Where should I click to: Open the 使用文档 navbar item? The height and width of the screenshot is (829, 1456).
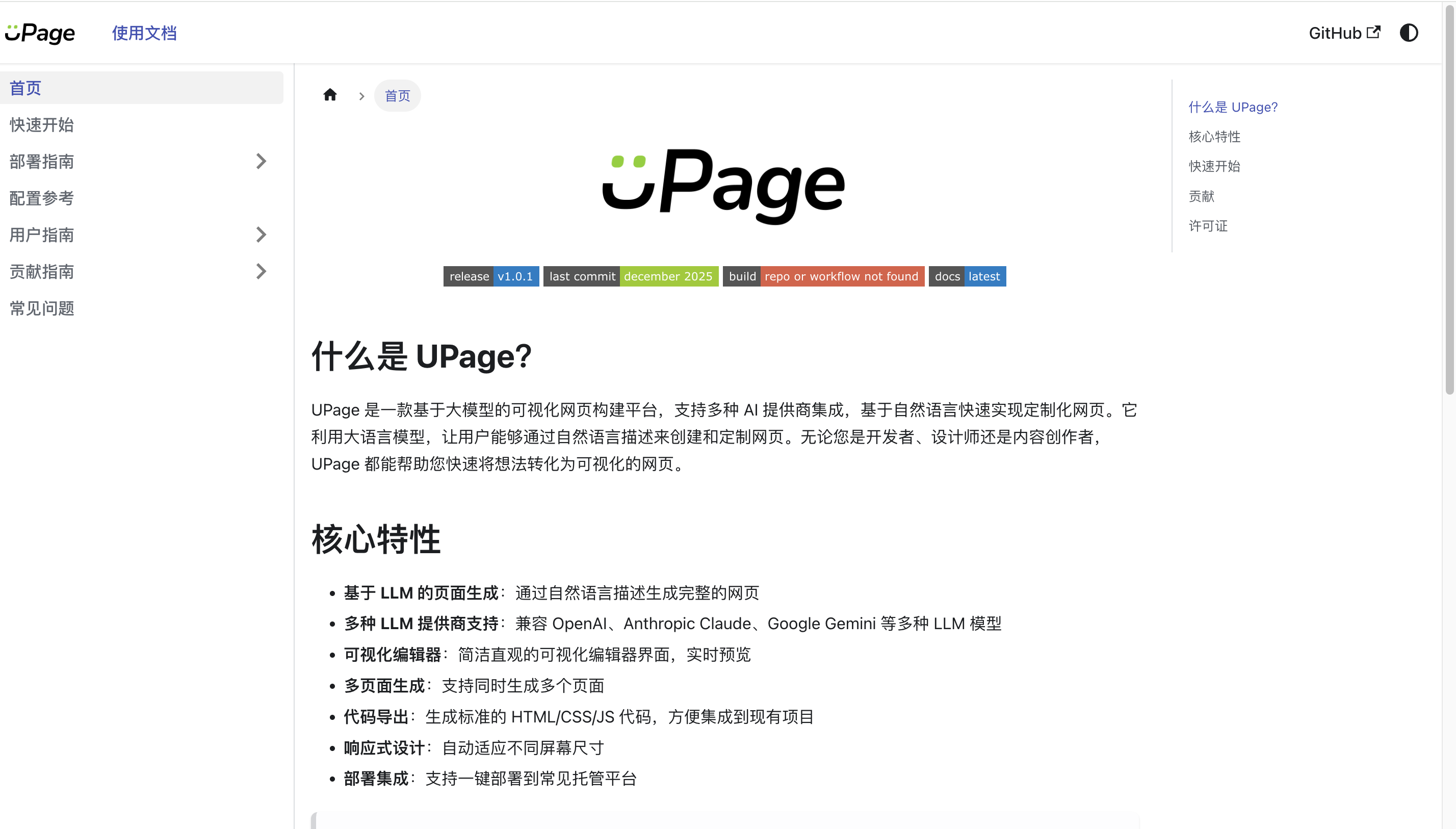144,33
